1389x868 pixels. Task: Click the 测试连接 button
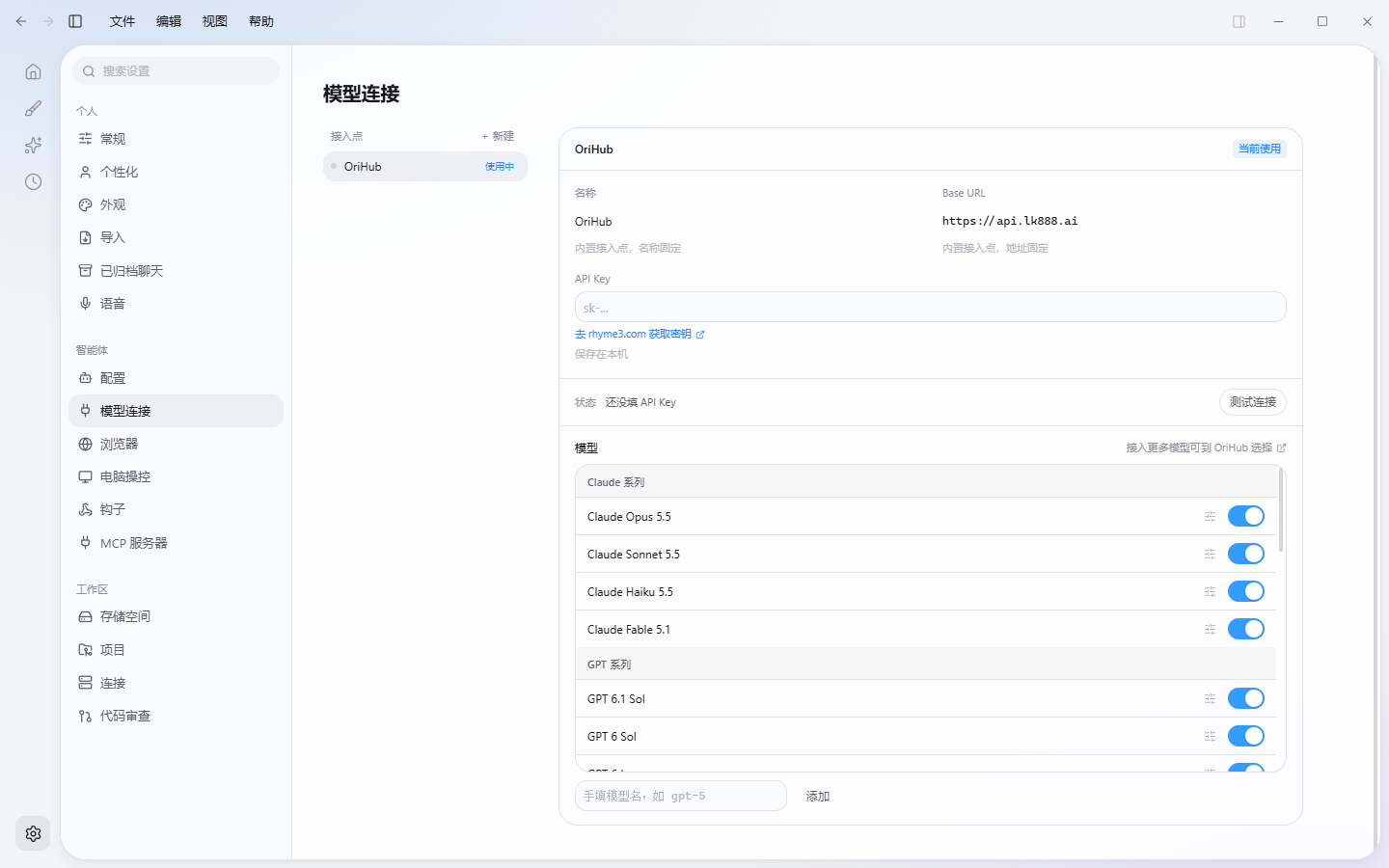click(1253, 402)
